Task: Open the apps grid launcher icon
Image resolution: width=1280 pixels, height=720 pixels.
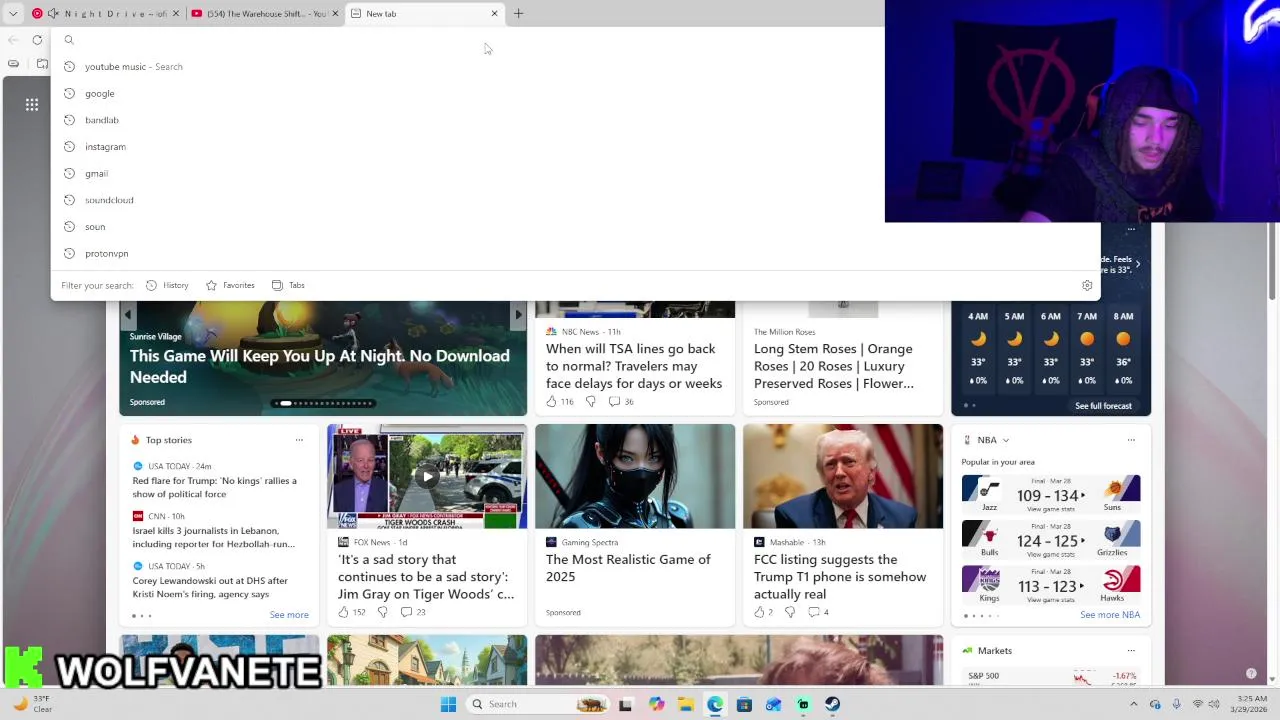Action: [x=32, y=104]
